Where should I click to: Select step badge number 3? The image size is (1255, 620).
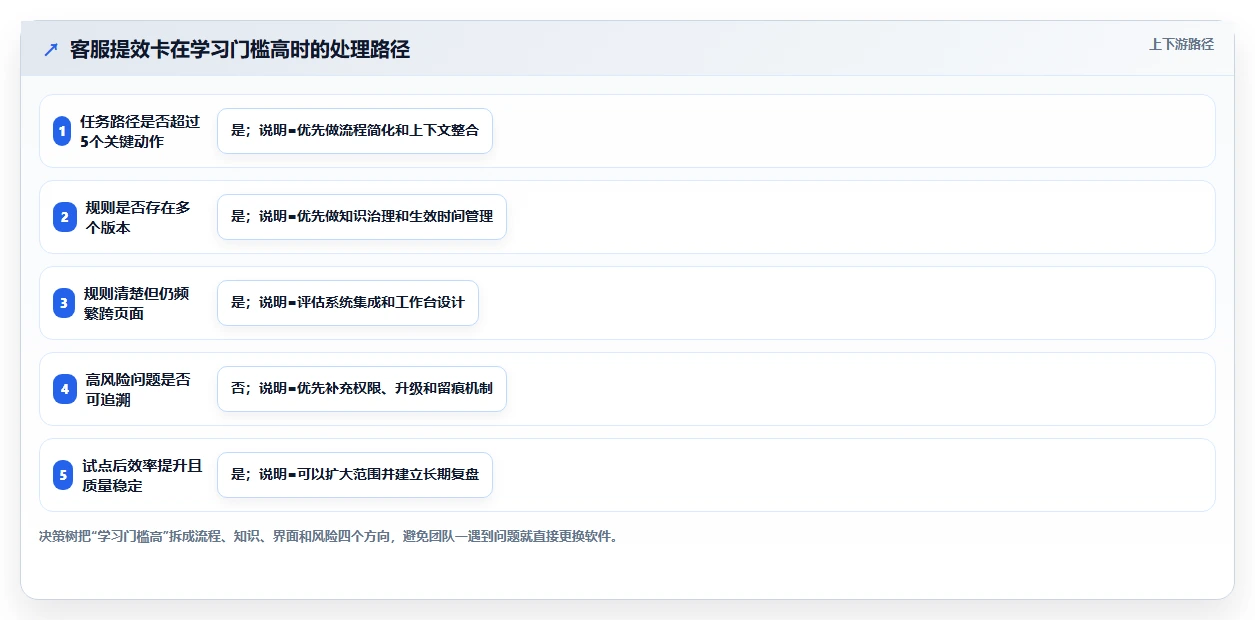tap(64, 303)
